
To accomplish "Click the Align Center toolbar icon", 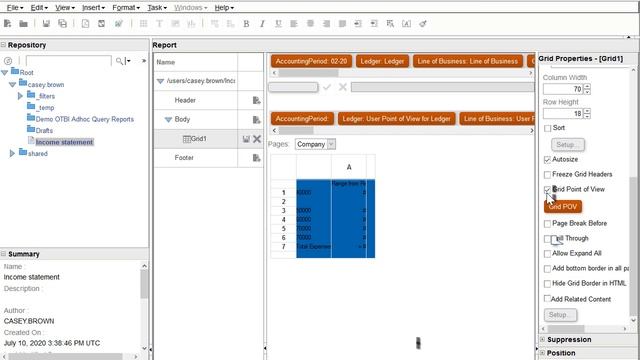I will (310, 24).
